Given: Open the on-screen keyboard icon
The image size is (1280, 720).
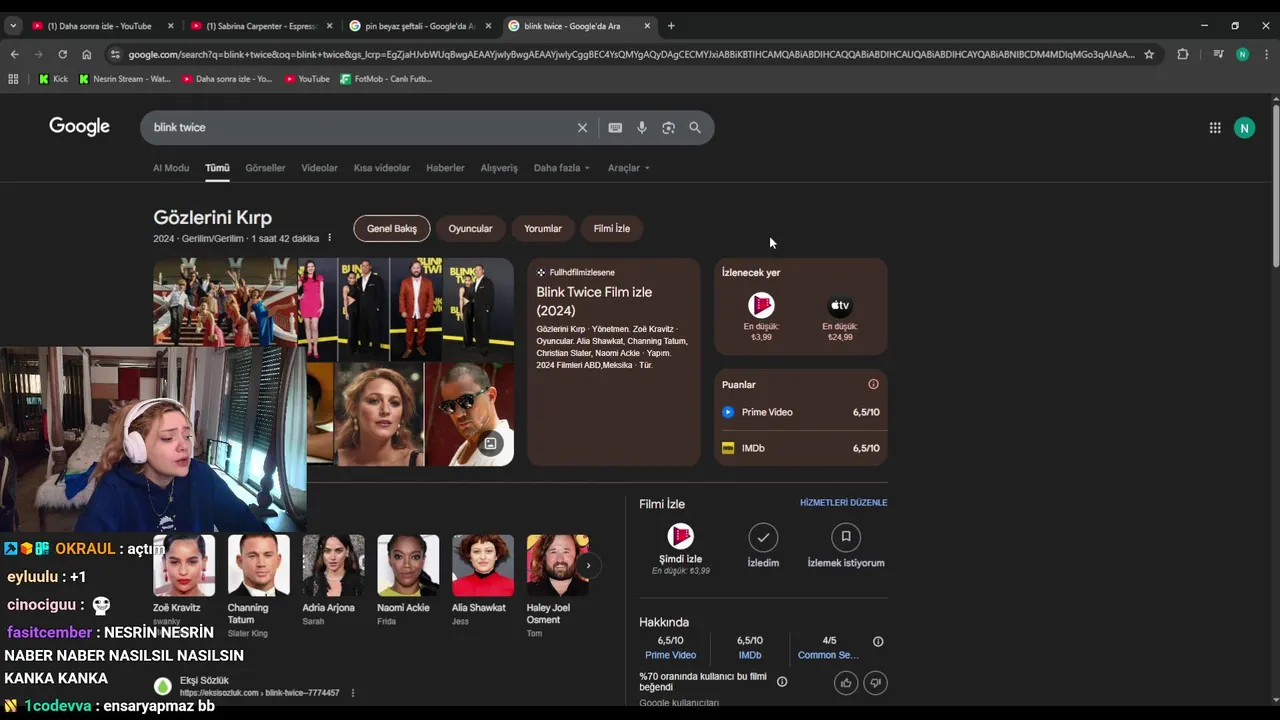Looking at the screenshot, I should 615,128.
